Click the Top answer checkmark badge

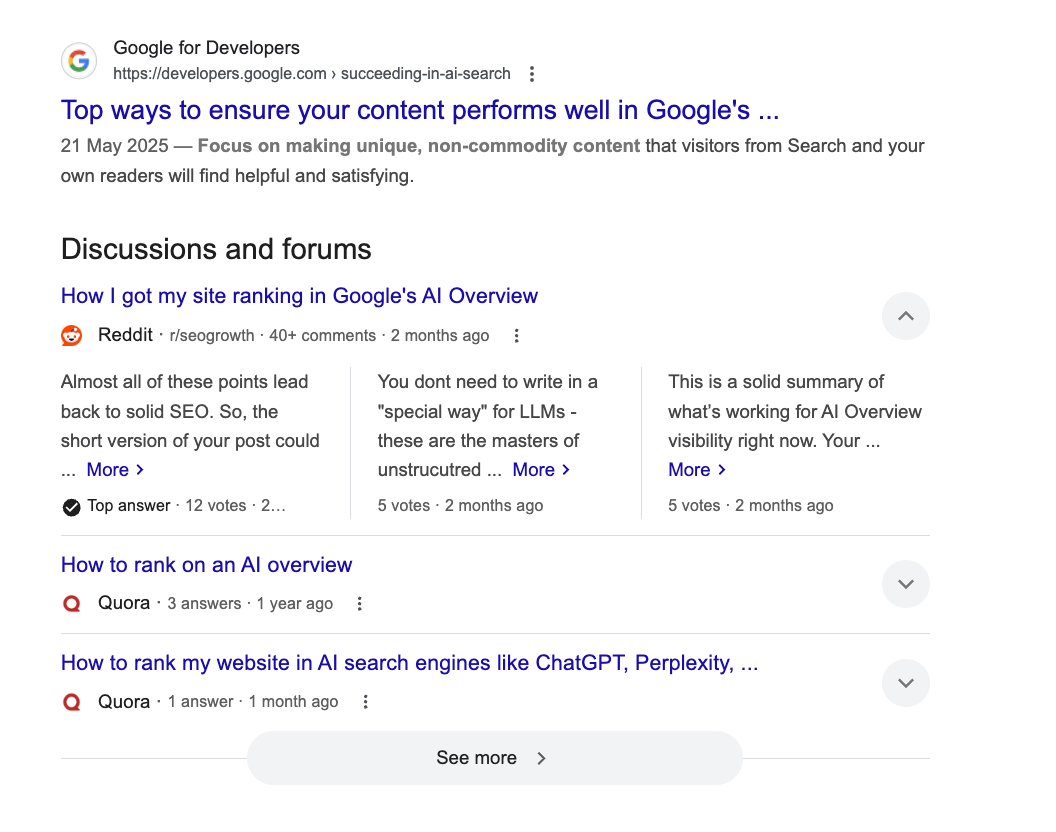(x=71, y=507)
